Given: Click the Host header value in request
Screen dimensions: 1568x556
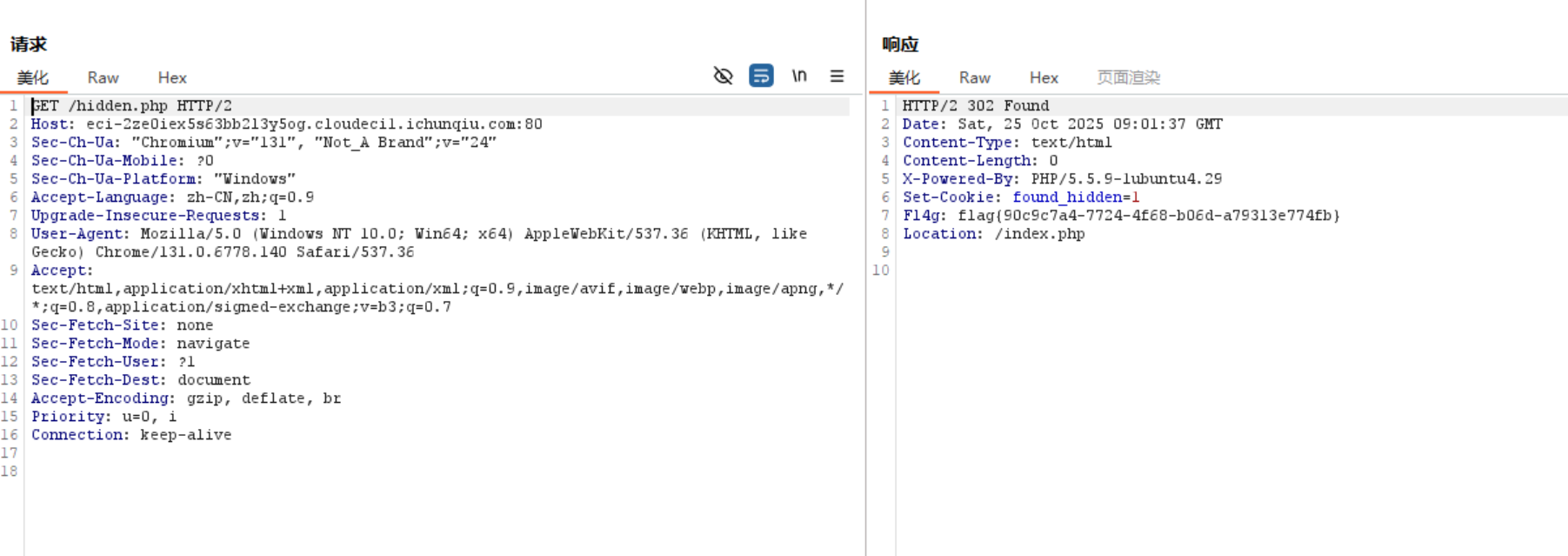Looking at the screenshot, I should (x=313, y=124).
